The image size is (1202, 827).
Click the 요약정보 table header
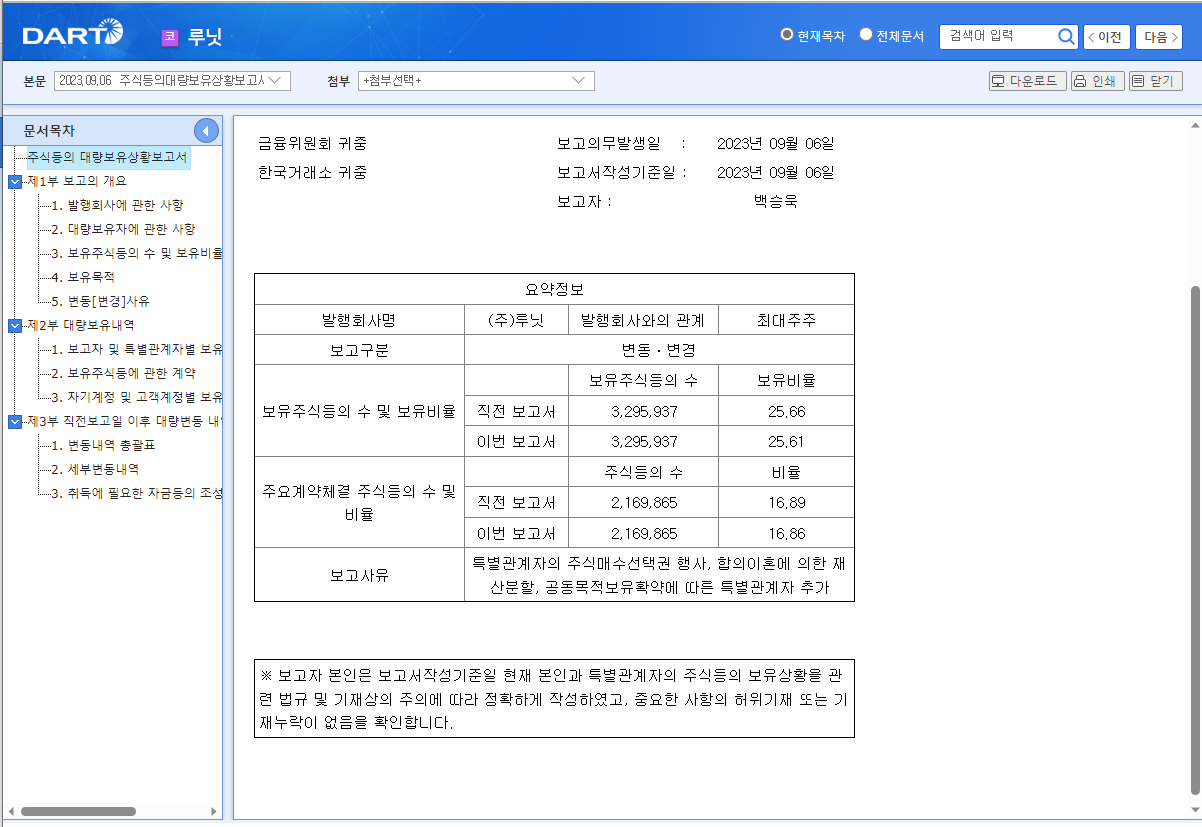pyautogui.click(x=554, y=289)
